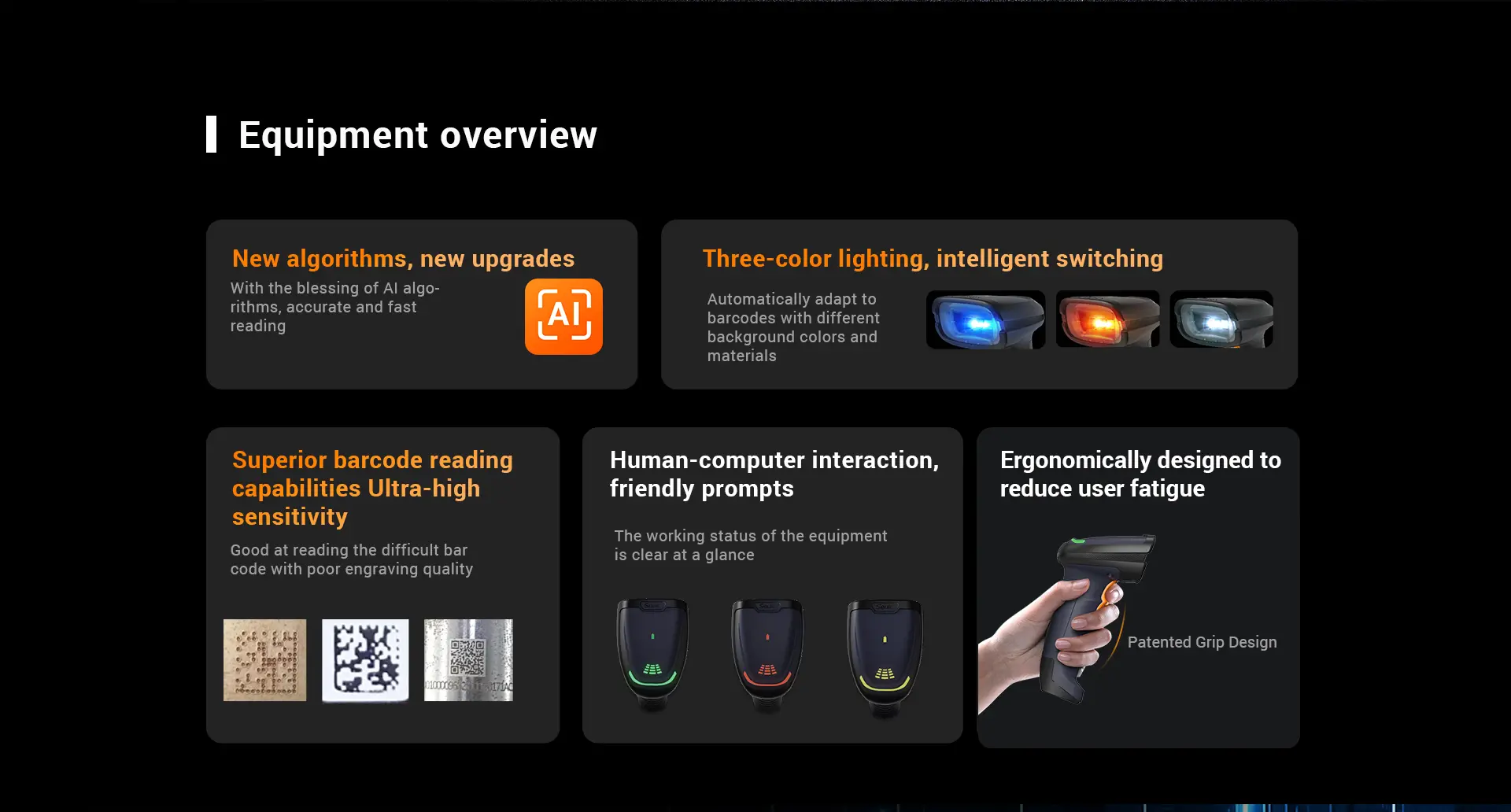Click the scanner with green status light
The width and height of the screenshot is (1511, 812).
point(652,655)
